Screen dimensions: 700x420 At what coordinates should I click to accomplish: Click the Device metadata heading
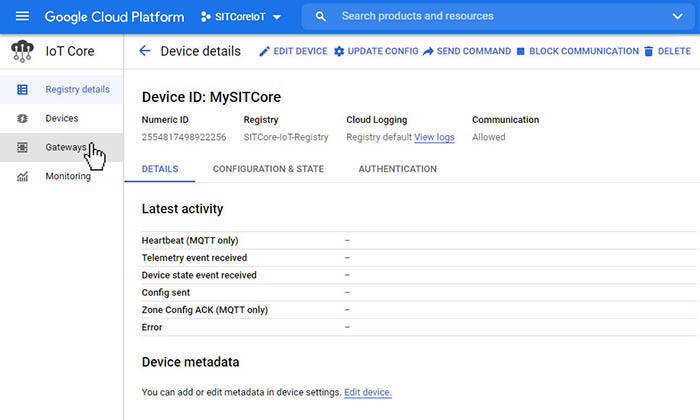click(190, 362)
